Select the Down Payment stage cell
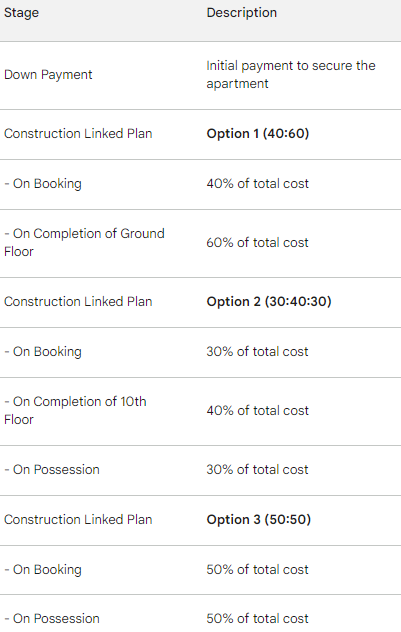Image resolution: width=401 pixels, height=632 pixels. coord(48,75)
